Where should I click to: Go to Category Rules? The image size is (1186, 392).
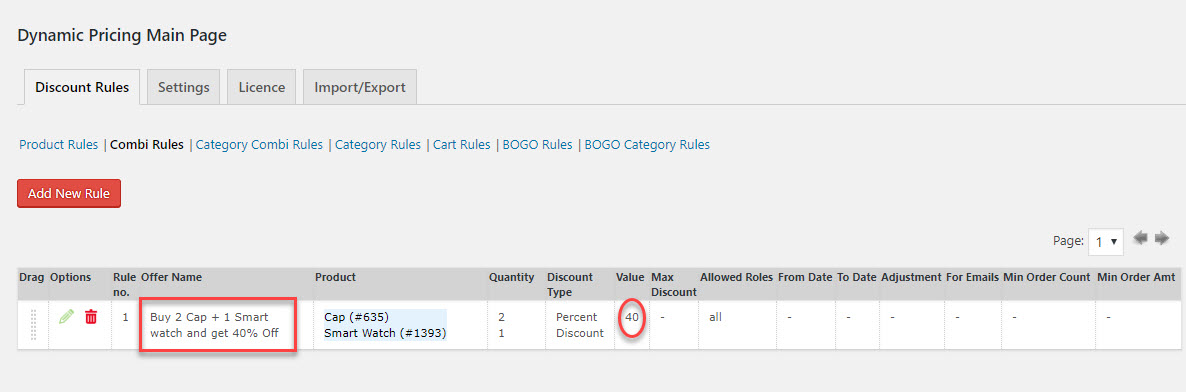tap(378, 145)
